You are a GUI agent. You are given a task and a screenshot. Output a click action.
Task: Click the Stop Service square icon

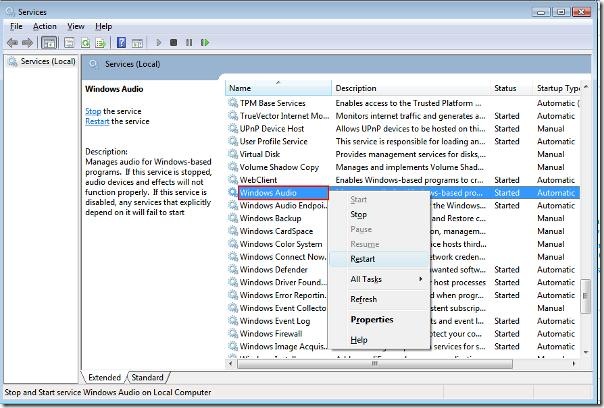[x=173, y=42]
